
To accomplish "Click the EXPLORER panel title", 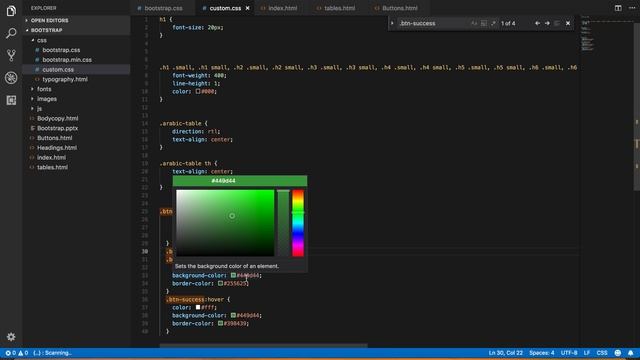I will click(44, 8).
